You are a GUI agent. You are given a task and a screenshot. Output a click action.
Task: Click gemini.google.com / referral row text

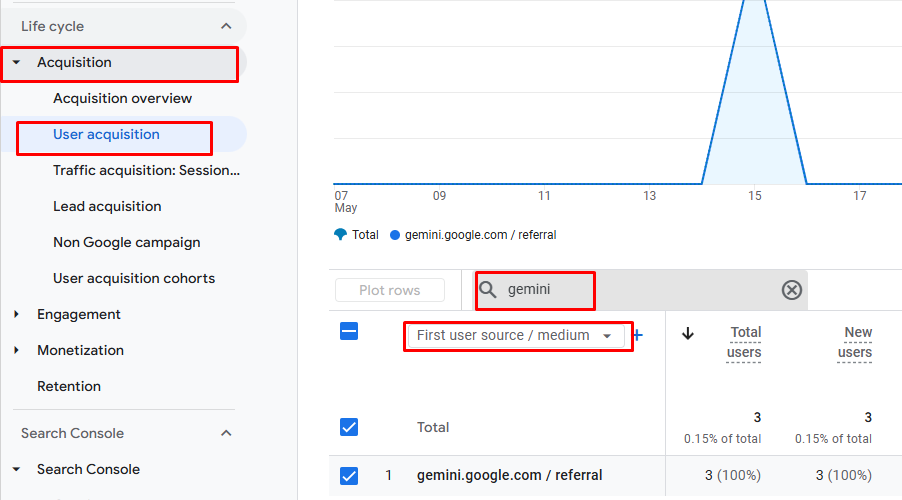(510, 475)
